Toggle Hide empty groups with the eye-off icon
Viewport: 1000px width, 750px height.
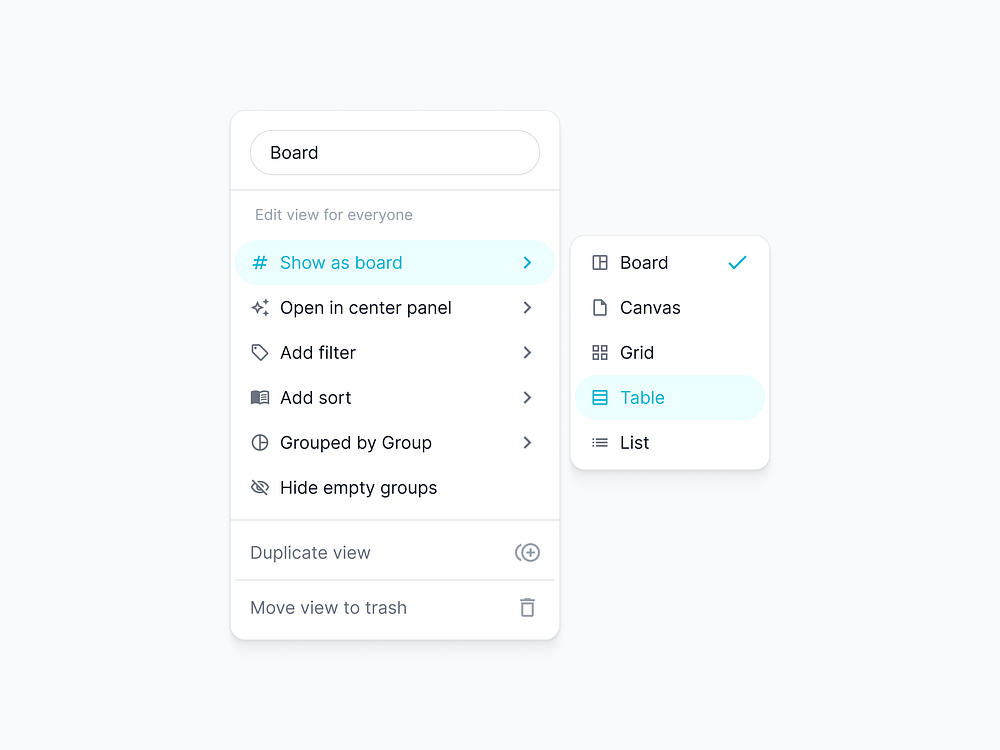click(260, 487)
